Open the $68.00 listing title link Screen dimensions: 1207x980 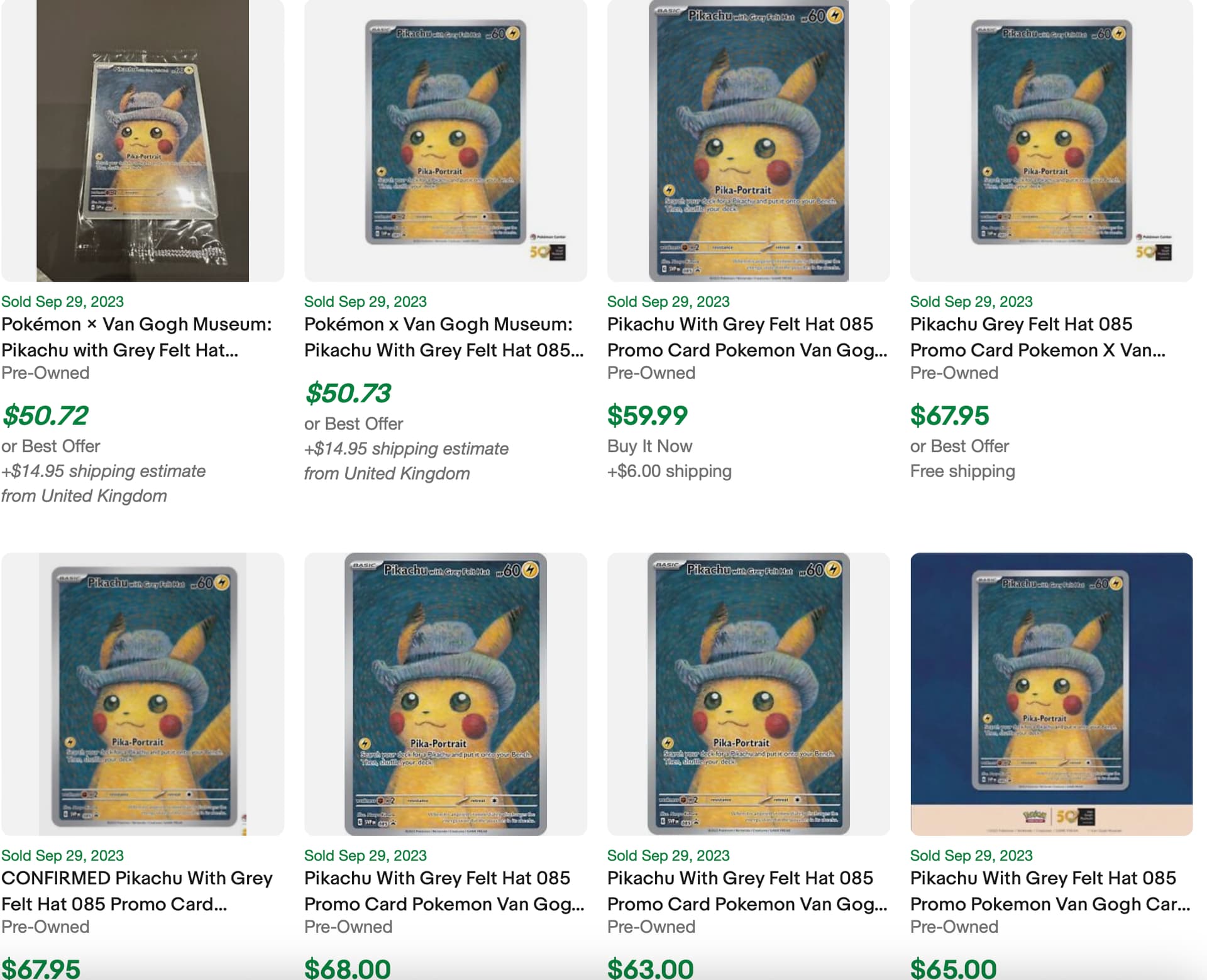click(x=444, y=891)
